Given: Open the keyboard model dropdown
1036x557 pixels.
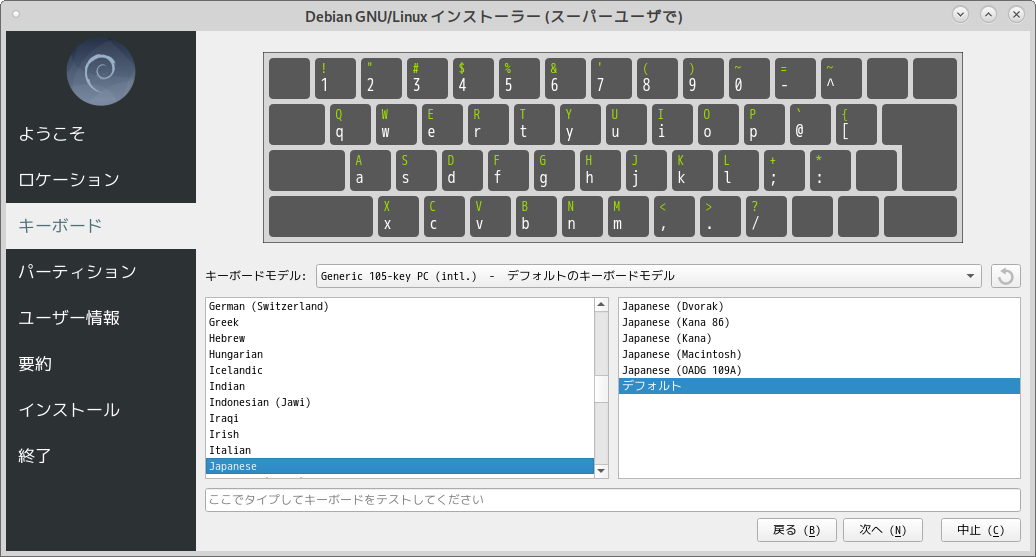Looking at the screenshot, I should pos(649,276).
